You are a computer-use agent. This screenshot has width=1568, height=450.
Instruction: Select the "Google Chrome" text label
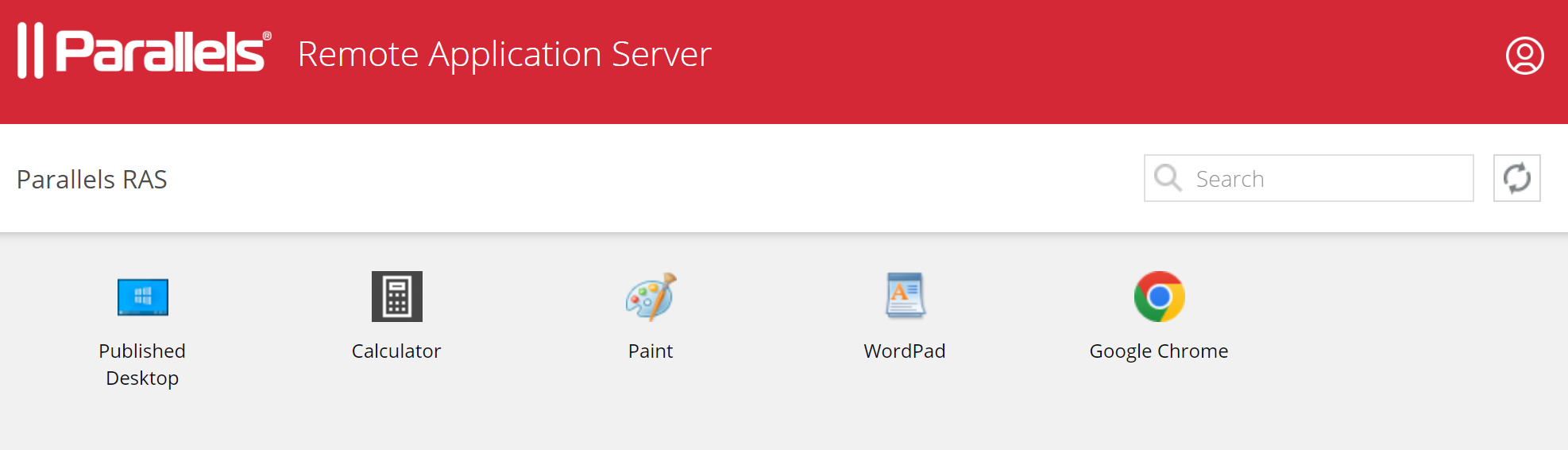pos(1159,351)
